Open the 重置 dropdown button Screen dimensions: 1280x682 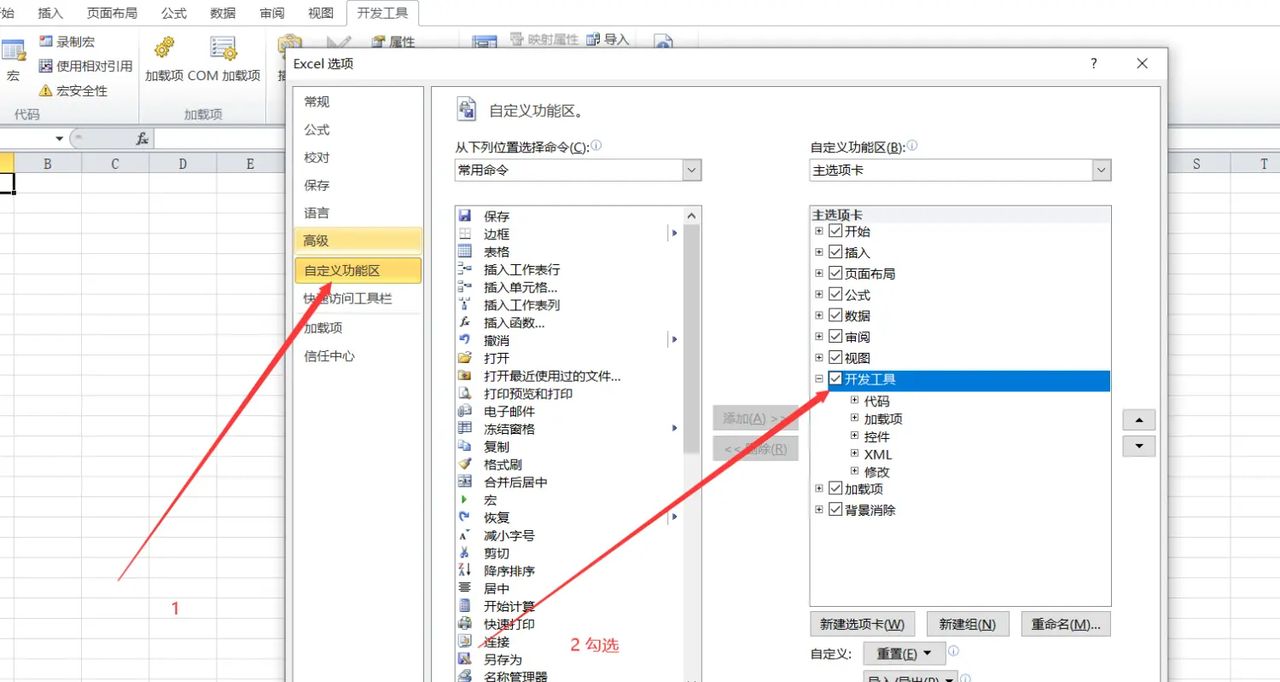pos(904,653)
